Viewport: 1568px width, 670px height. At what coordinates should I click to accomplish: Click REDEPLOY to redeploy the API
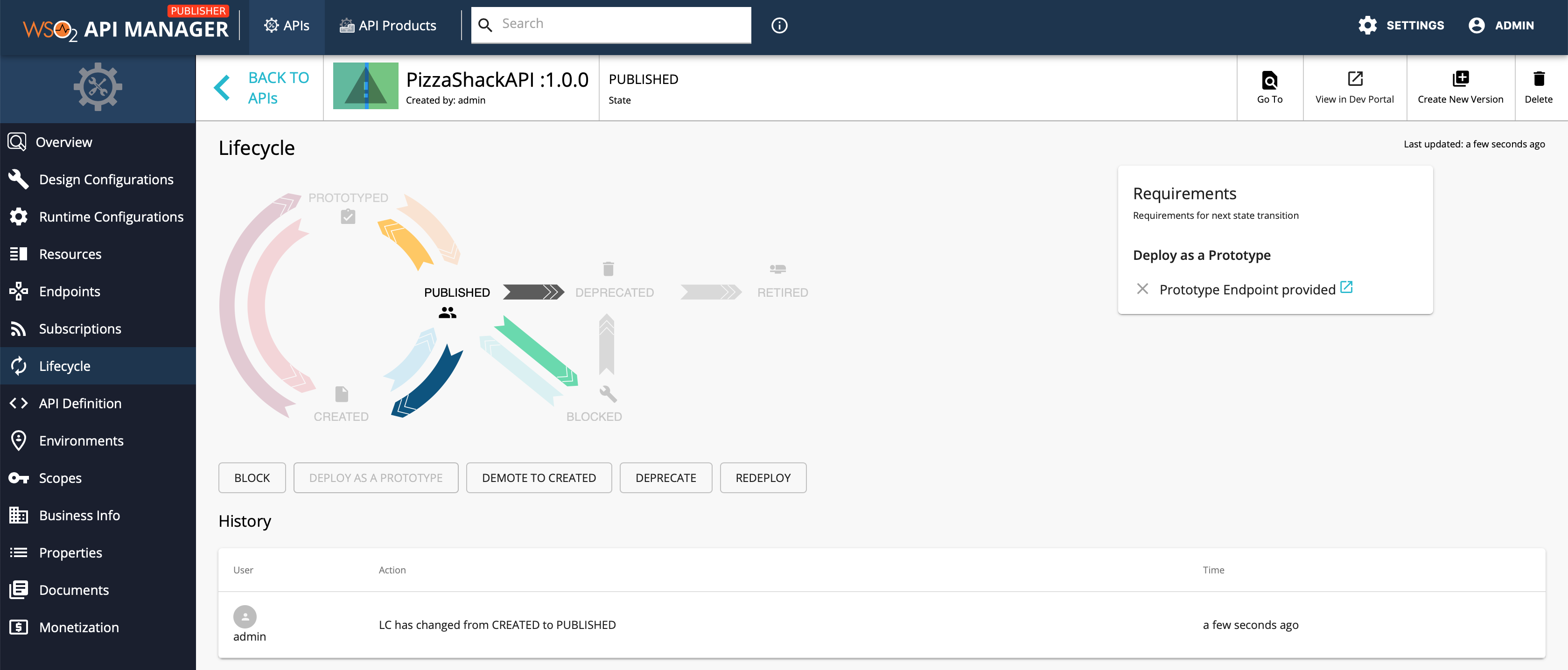pos(763,478)
